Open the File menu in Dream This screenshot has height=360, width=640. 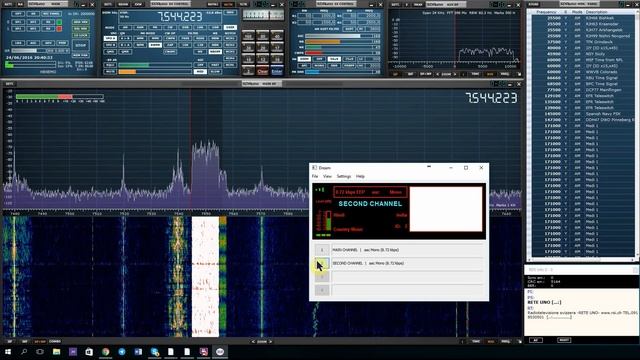[315, 176]
